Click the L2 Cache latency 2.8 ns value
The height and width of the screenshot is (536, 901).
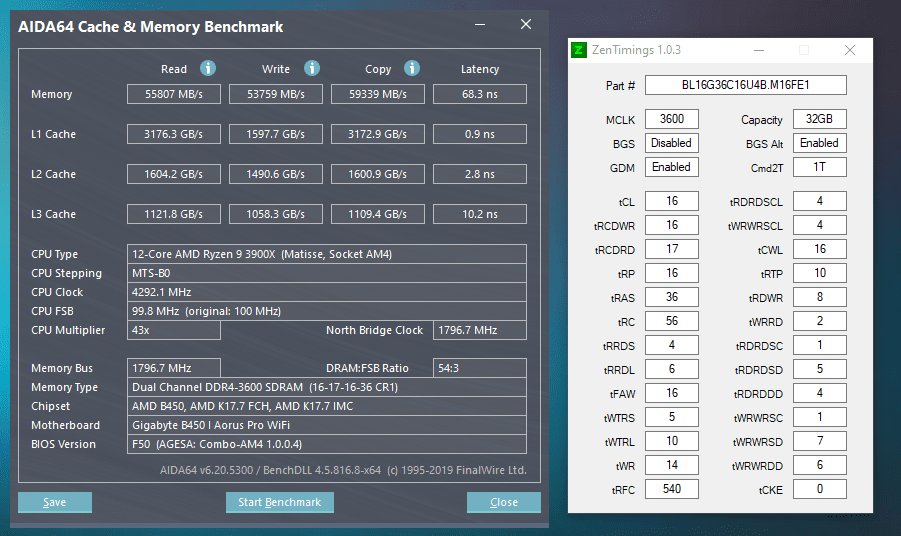[480, 174]
